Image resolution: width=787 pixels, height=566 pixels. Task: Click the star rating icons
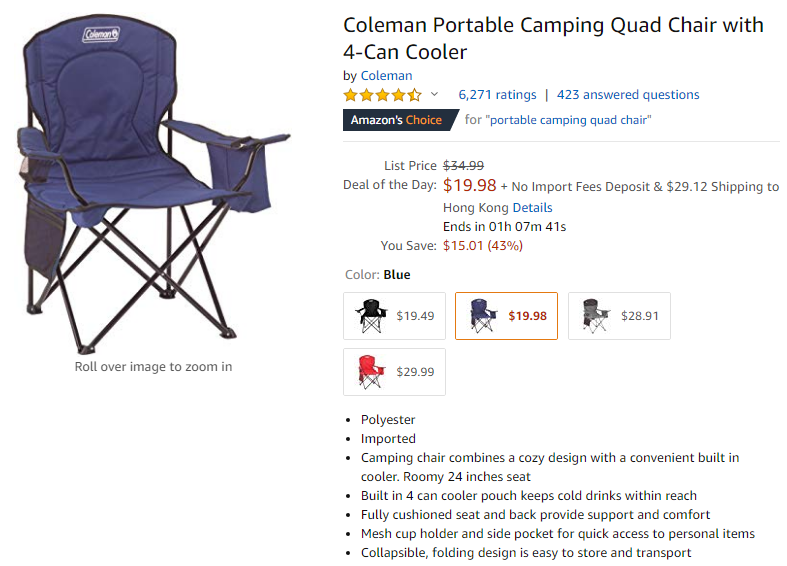[382, 95]
